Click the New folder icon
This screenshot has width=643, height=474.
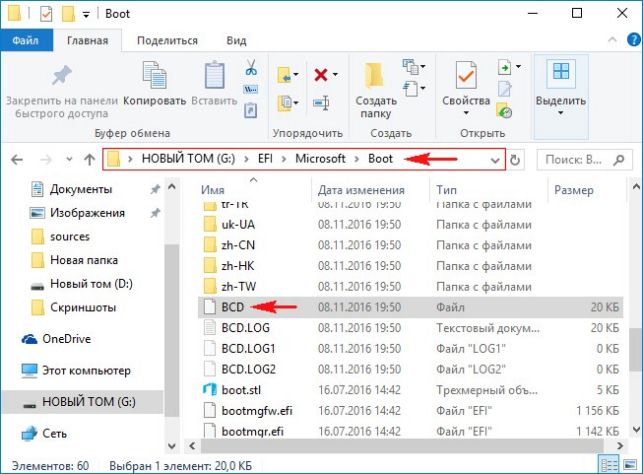point(374,75)
